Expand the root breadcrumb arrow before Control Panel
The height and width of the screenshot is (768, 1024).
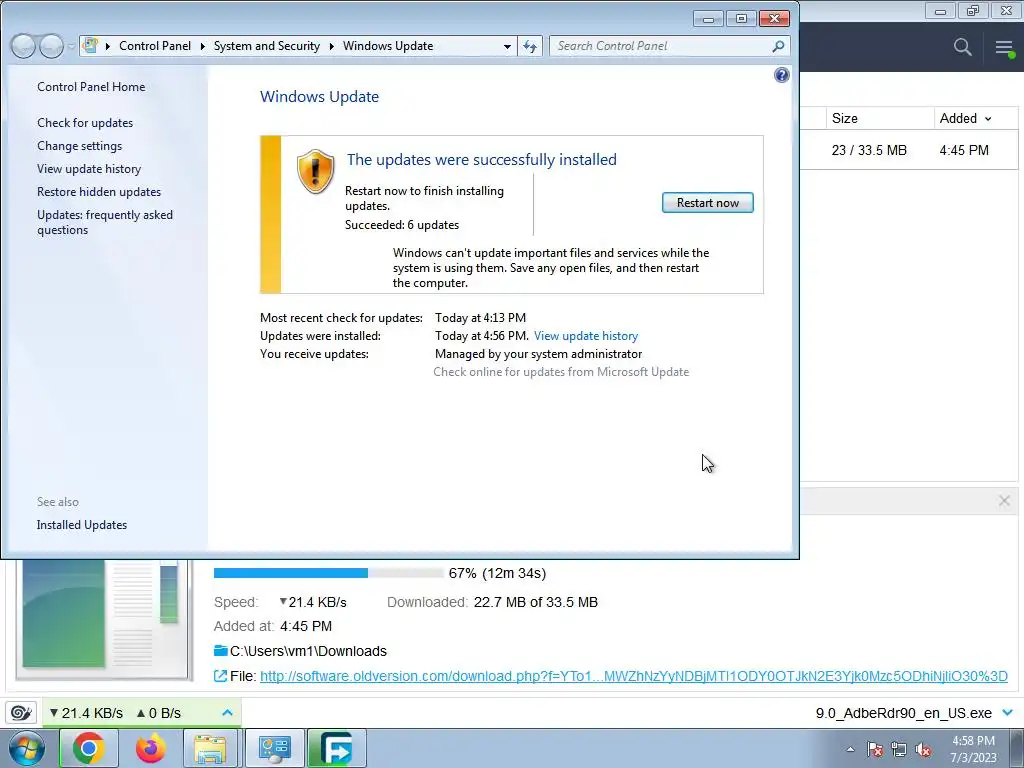click(108, 46)
